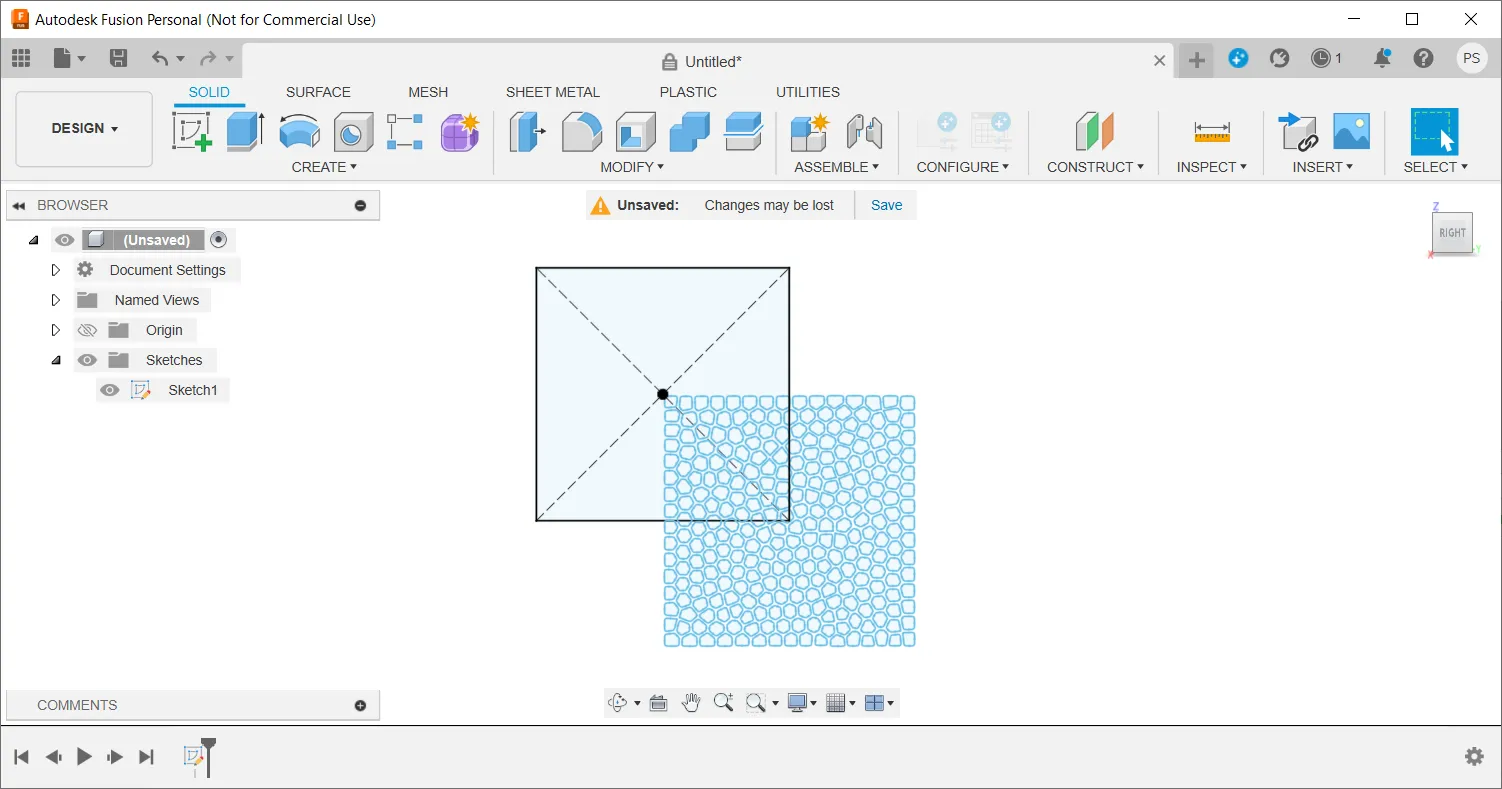
Task: Click the New Component icon
Action: coord(809,131)
